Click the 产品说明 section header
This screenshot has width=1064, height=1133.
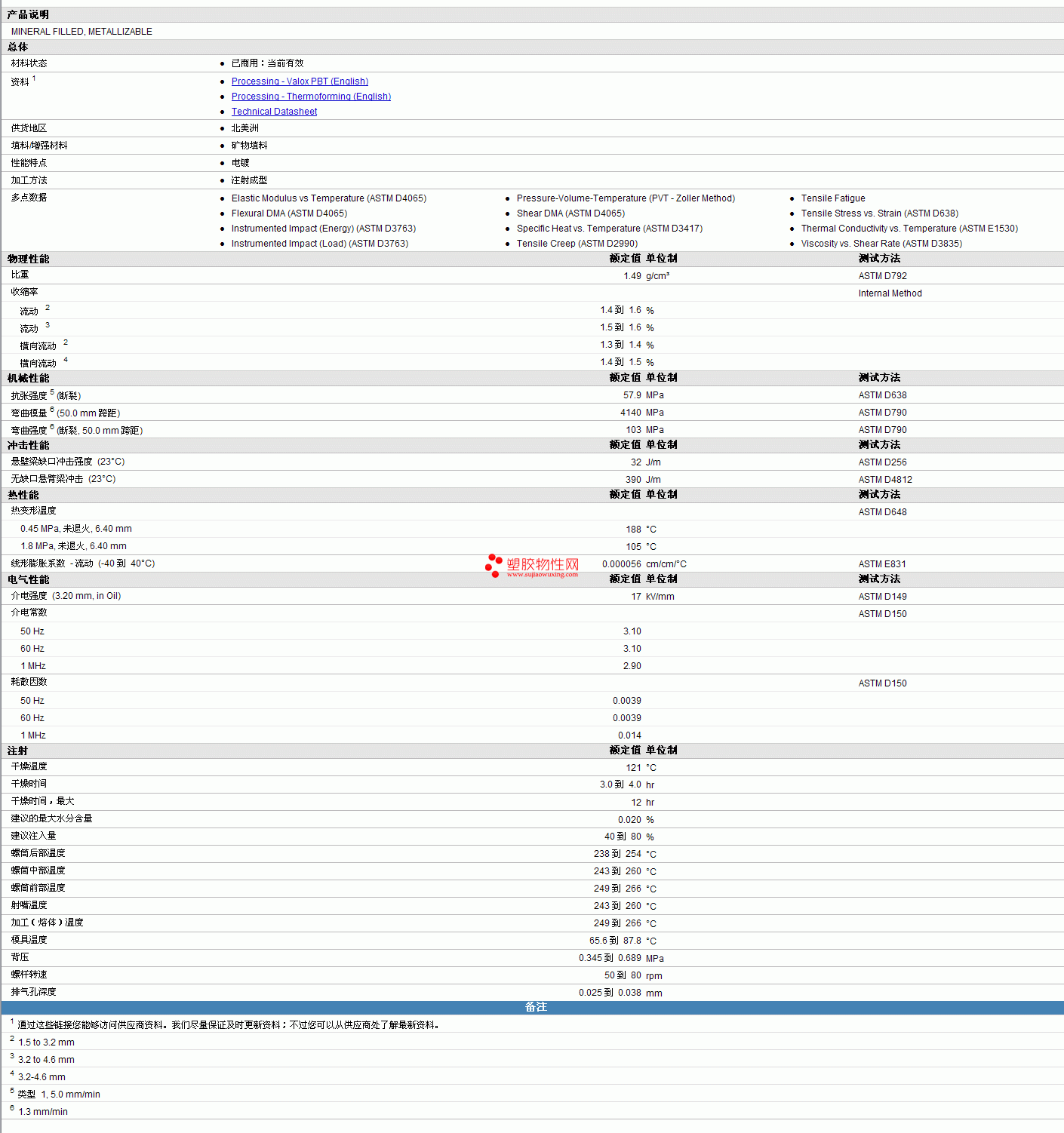click(x=28, y=14)
